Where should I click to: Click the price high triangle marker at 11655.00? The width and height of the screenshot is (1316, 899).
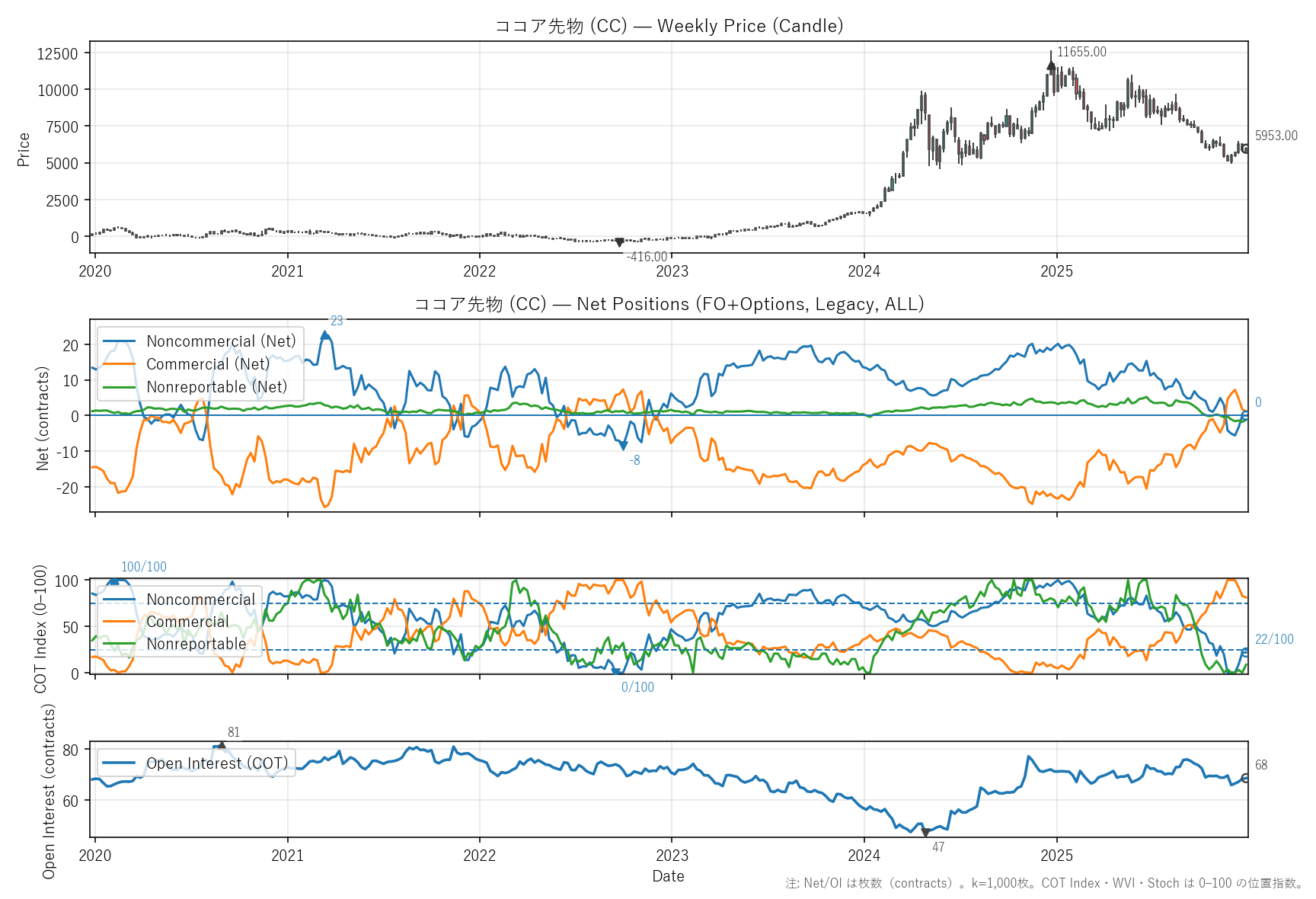pyautogui.click(x=1052, y=66)
